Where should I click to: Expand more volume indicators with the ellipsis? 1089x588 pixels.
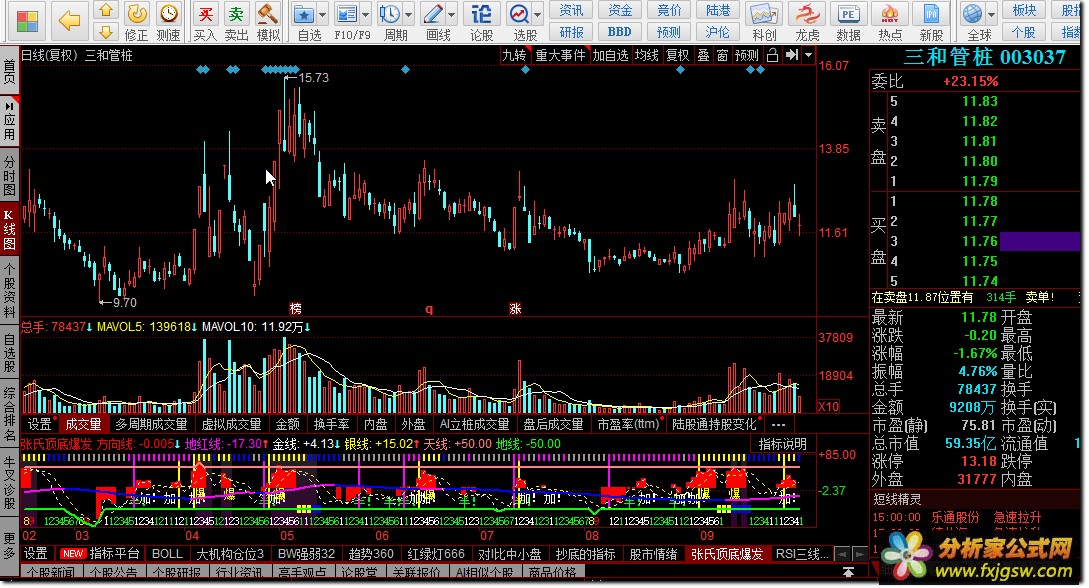tap(778, 424)
